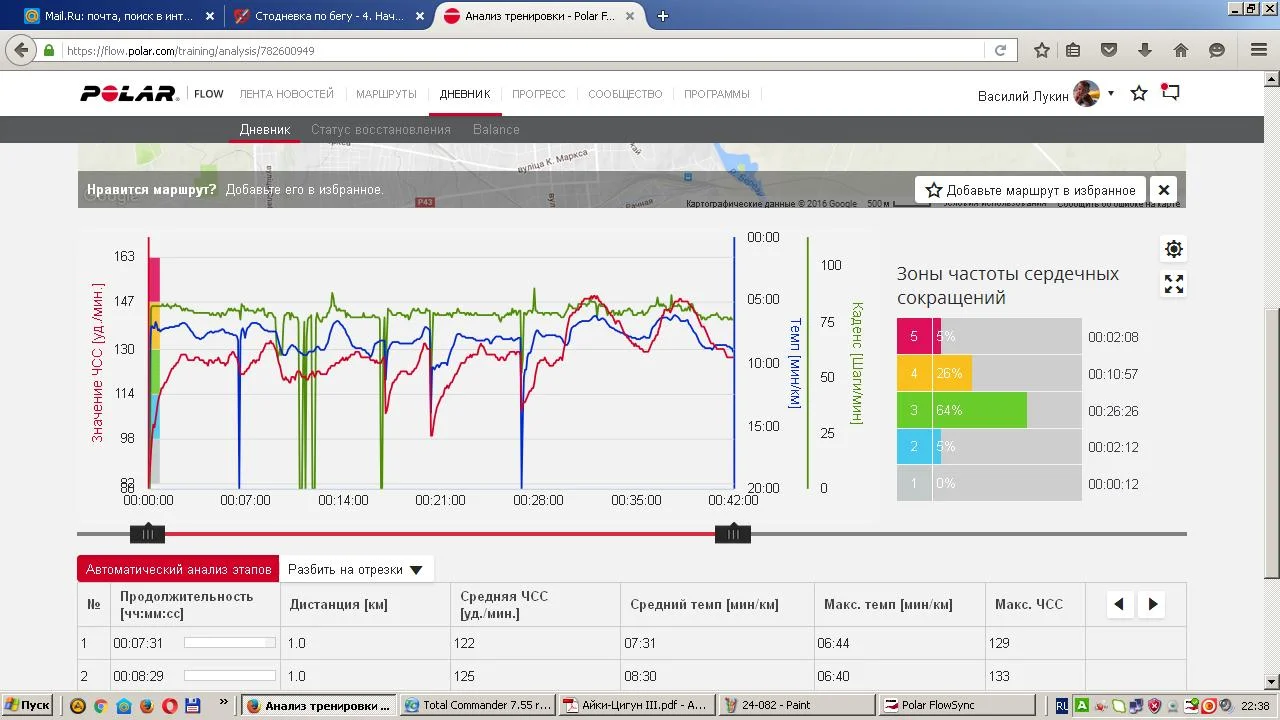The width and height of the screenshot is (1280, 720).
Task: Open the 'Программы' menu
Action: [717, 94]
